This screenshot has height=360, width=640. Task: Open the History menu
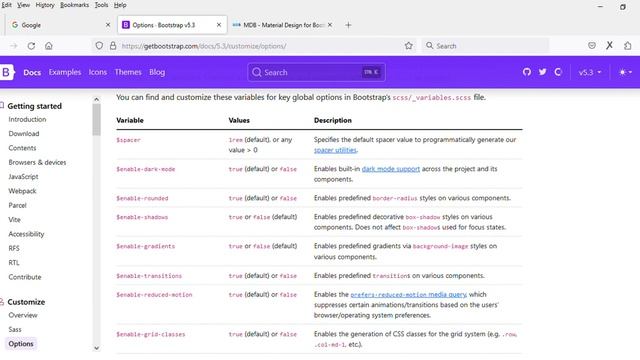tap(45, 5)
